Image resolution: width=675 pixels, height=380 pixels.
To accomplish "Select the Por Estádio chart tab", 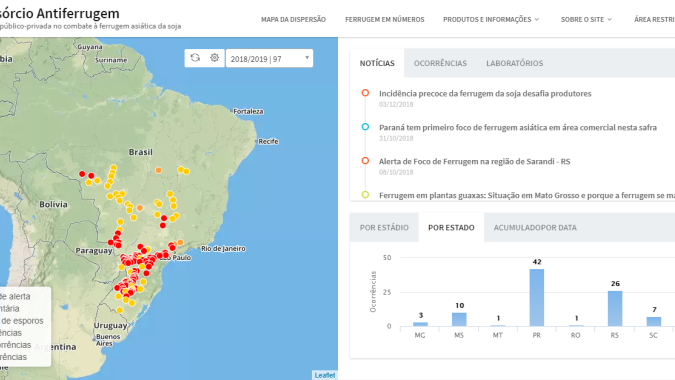I will pyautogui.click(x=384, y=228).
